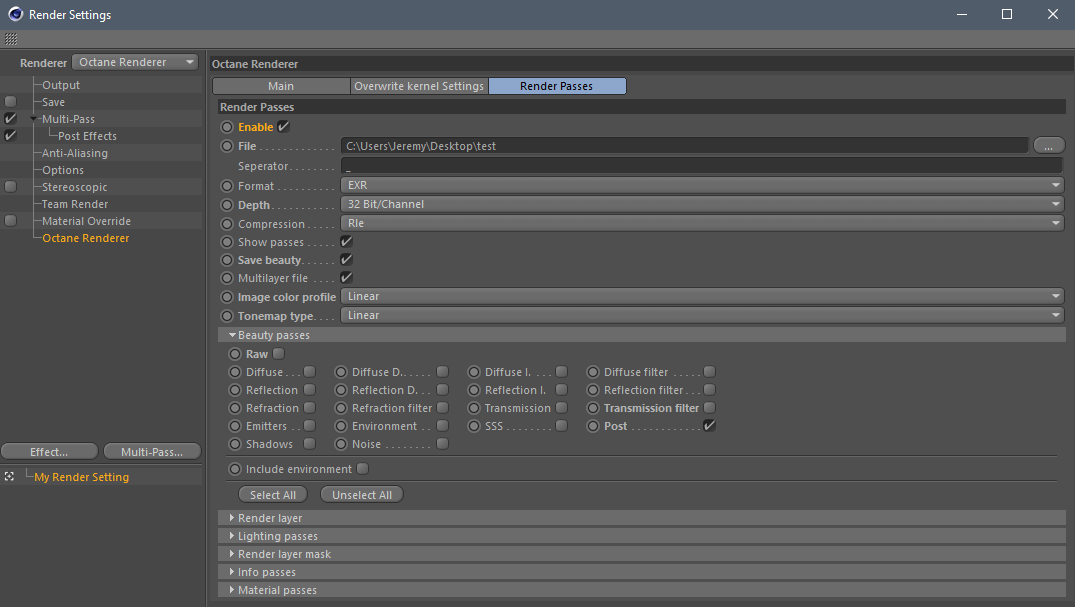Enable the Raw beauty pass checkbox
This screenshot has width=1075, height=607.
pos(278,353)
